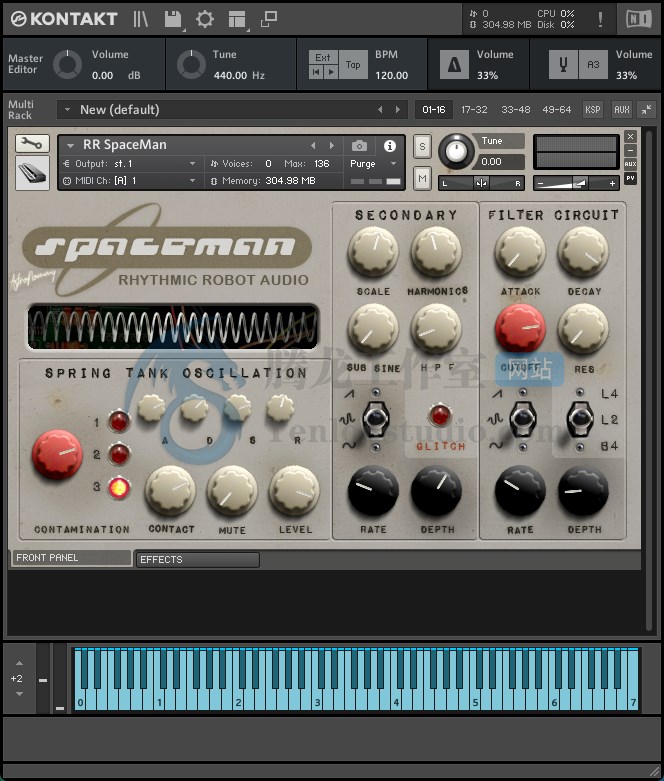Shift keyboard octave down arrow
Viewport: 664px width, 781px height.
tap(19, 694)
